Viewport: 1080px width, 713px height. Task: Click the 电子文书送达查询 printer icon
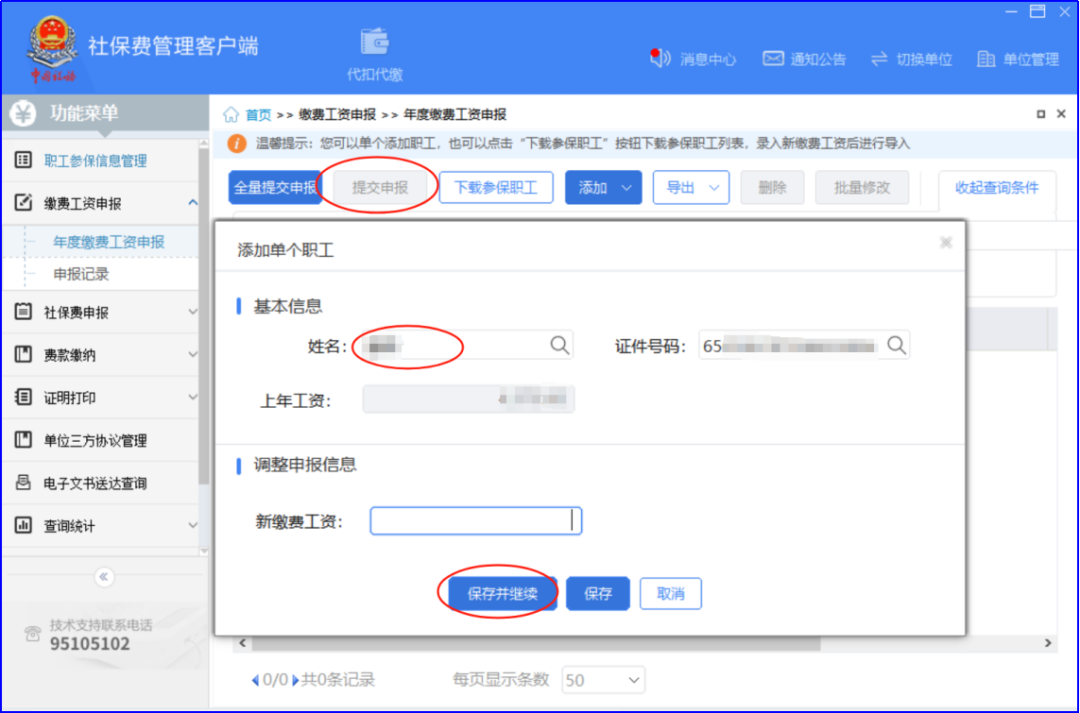pos(23,482)
